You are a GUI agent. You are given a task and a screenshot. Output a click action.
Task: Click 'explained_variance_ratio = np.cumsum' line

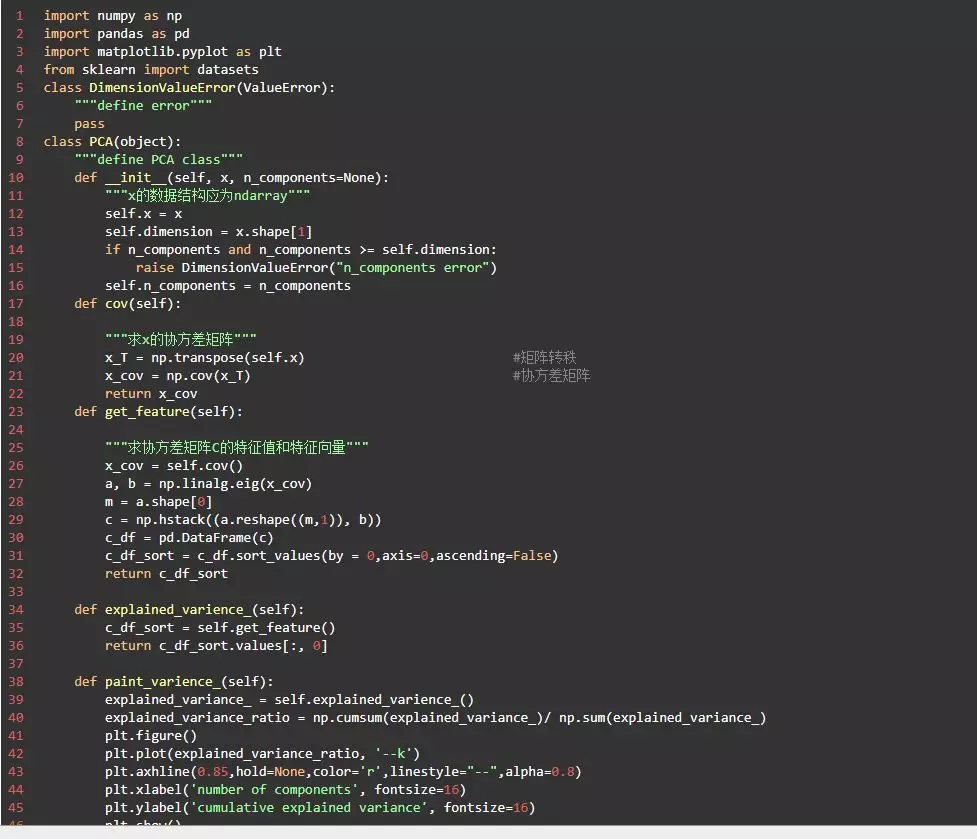click(x=436, y=719)
